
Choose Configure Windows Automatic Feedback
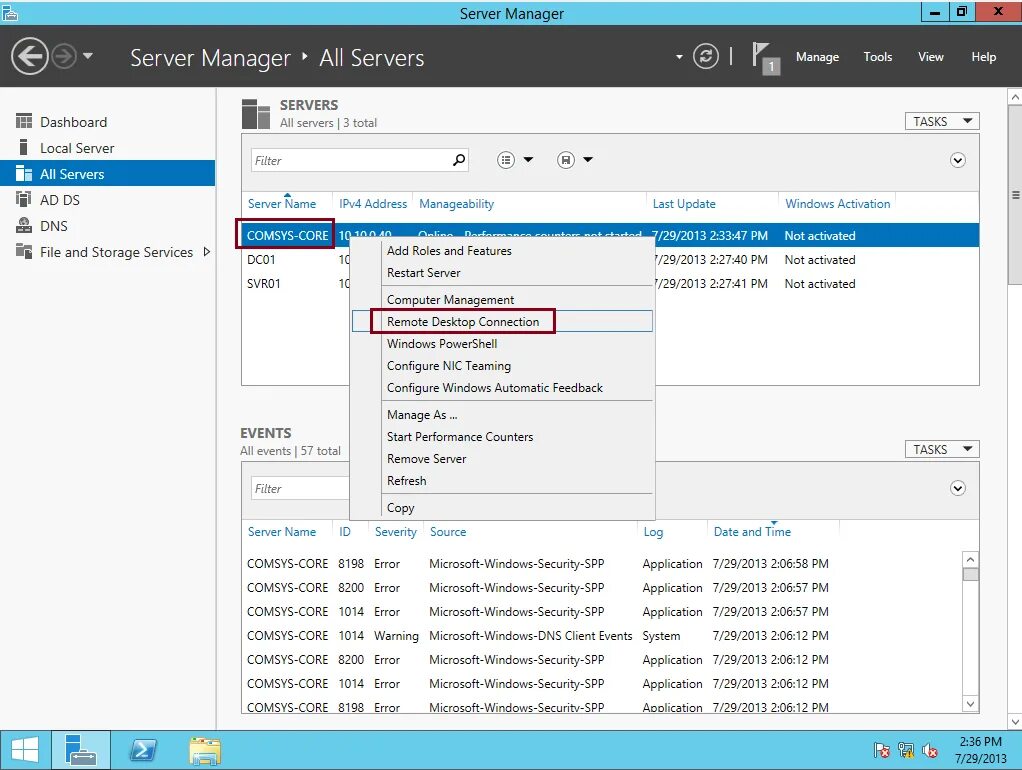(x=502, y=388)
